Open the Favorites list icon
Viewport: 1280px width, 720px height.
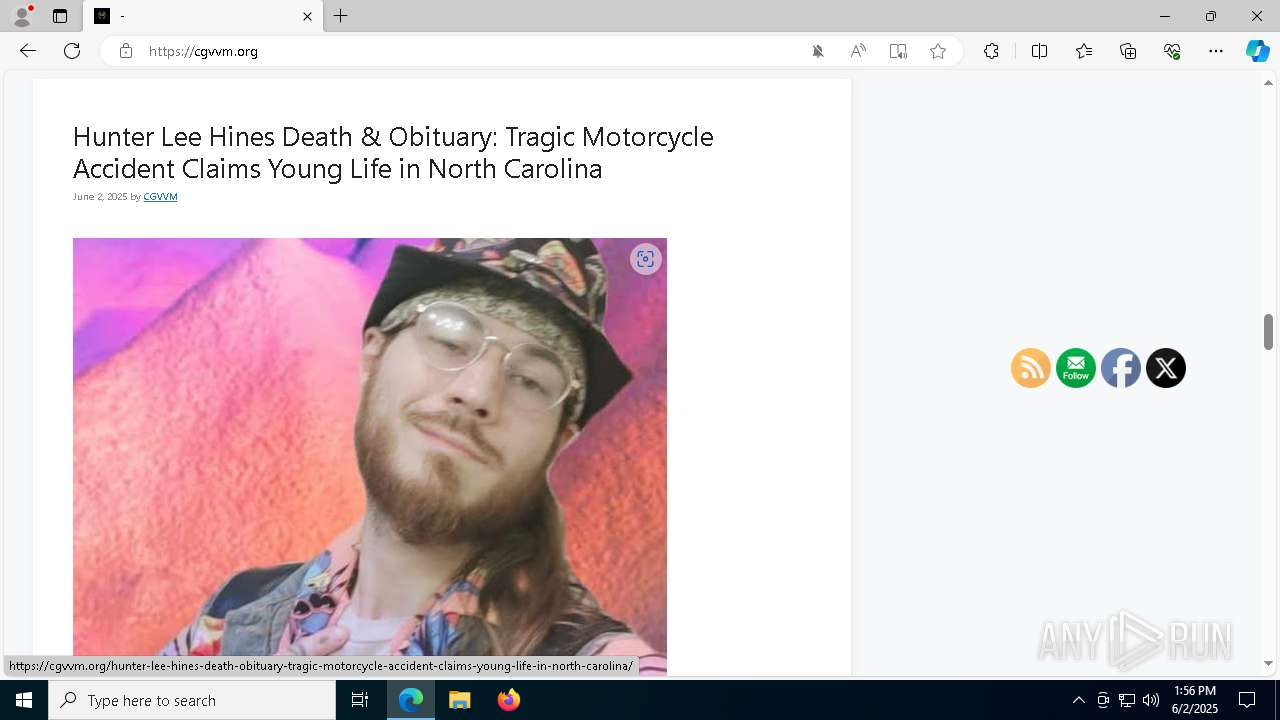1084,51
